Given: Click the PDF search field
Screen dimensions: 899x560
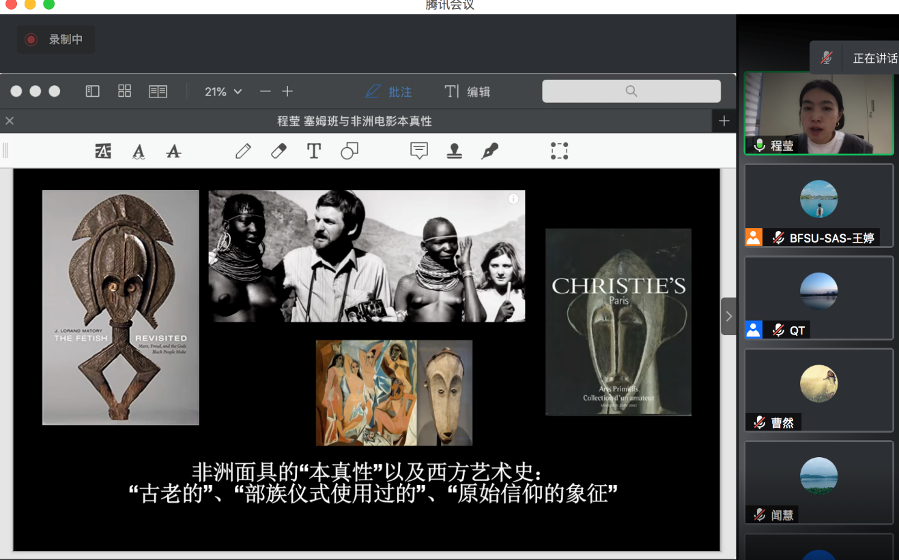Looking at the screenshot, I should pyautogui.click(x=631, y=91).
